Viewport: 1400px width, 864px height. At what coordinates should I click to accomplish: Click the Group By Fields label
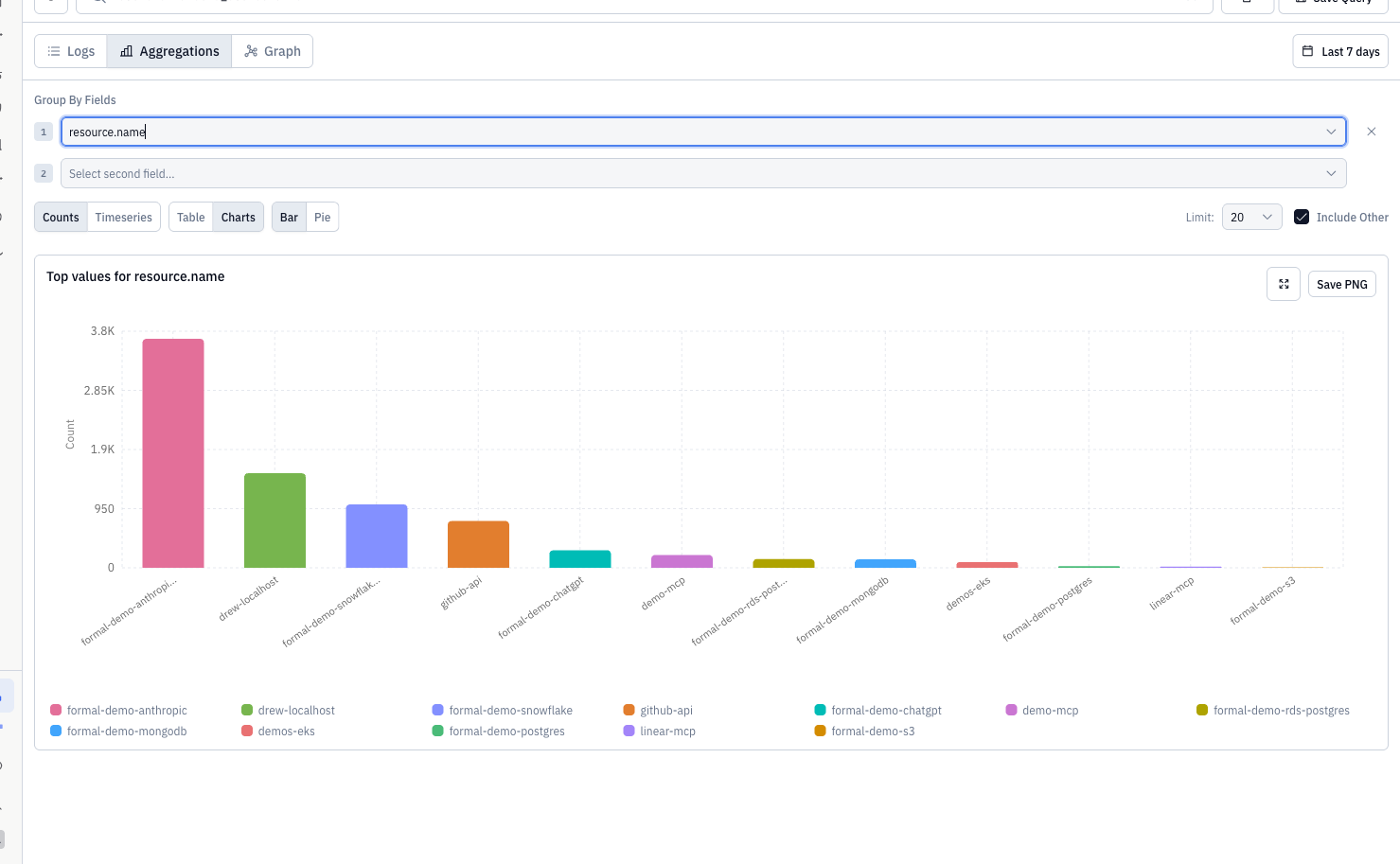pos(75,99)
